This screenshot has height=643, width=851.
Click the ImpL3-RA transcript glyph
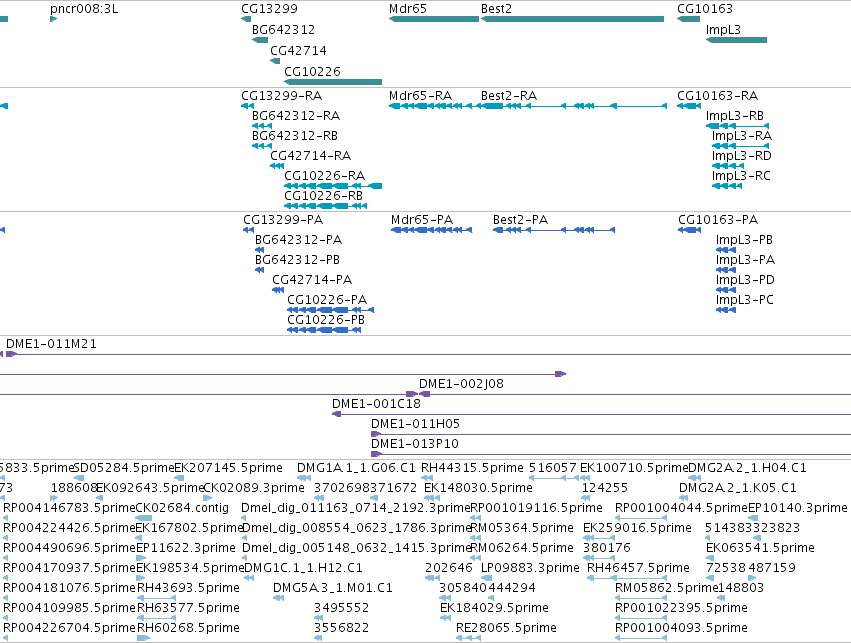pyautogui.click(x=740, y=145)
